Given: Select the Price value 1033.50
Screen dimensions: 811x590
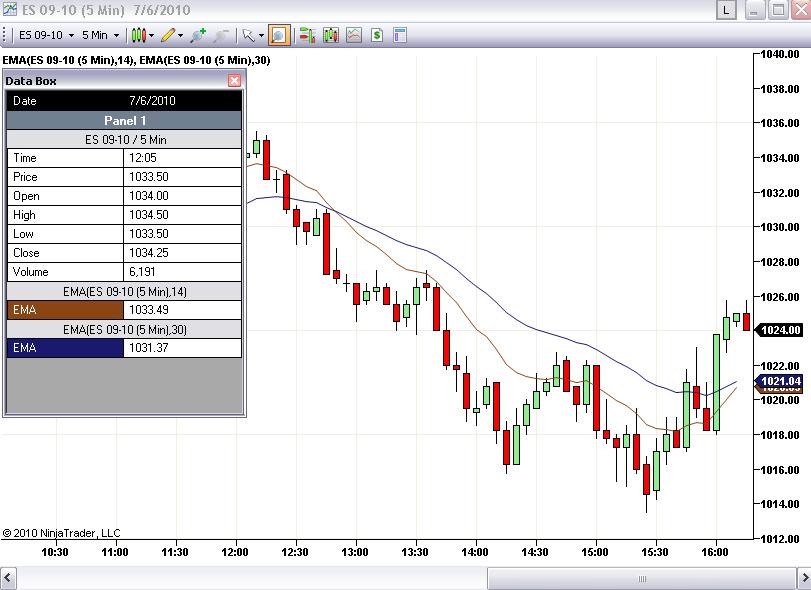Looking at the screenshot, I should [x=149, y=177].
